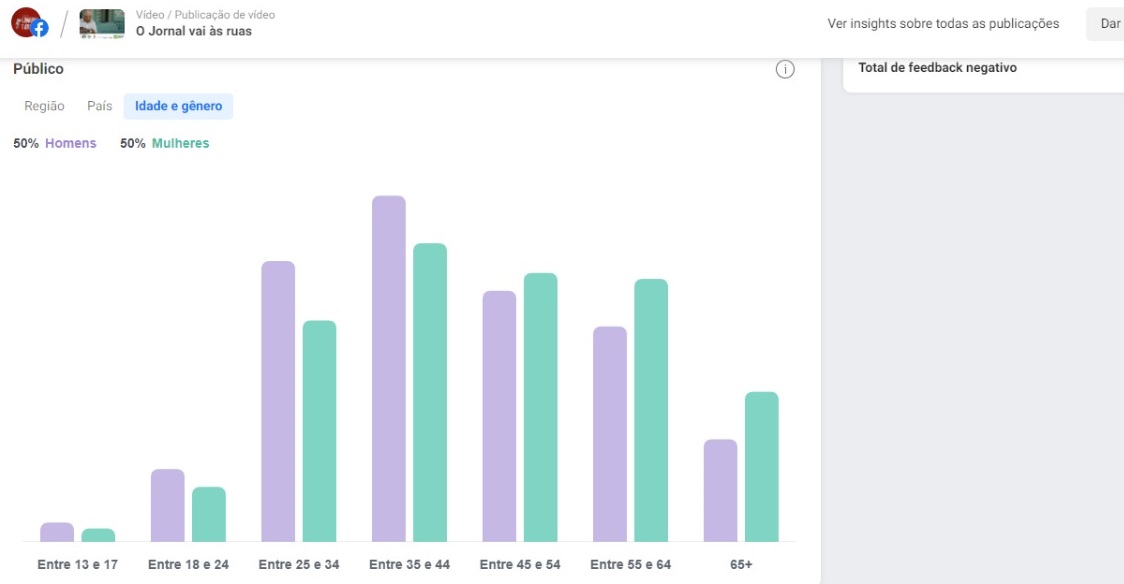Click Ver insights sobre todas as publicações
Viewport: 1124px width, 584px height.
[x=943, y=24]
